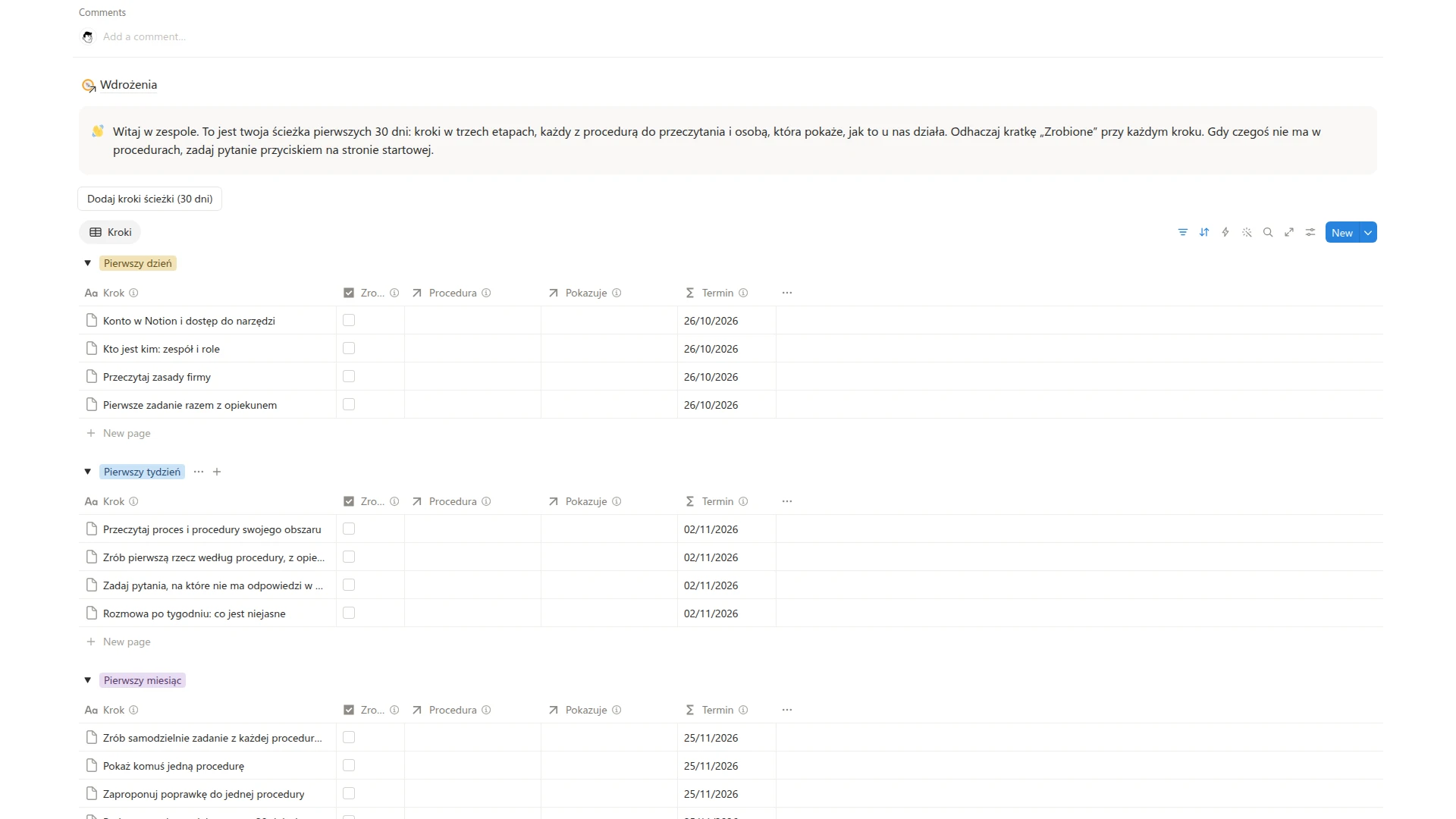Image resolution: width=1456 pixels, height=819 pixels.
Task: Open the sort icon in database toolbar
Action: click(1203, 233)
